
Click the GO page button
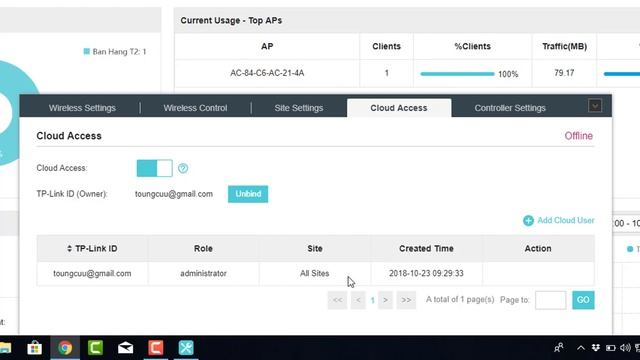point(583,300)
